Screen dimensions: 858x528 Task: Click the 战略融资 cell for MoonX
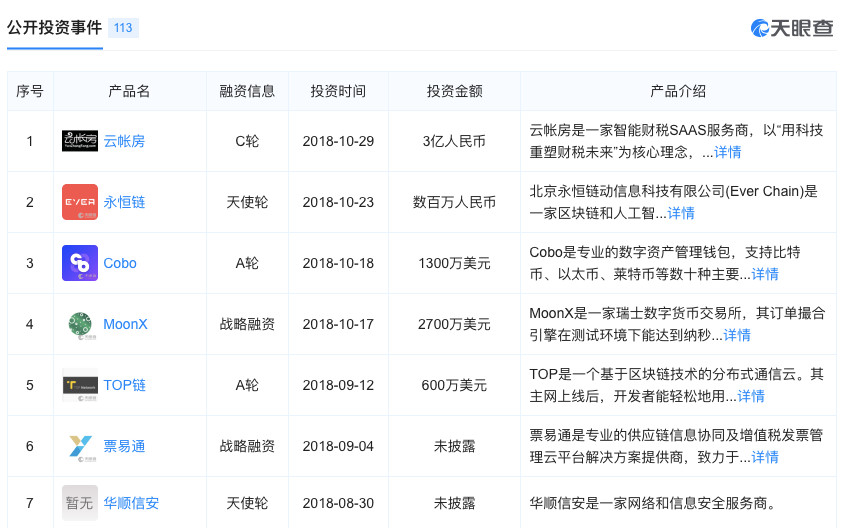tap(247, 324)
